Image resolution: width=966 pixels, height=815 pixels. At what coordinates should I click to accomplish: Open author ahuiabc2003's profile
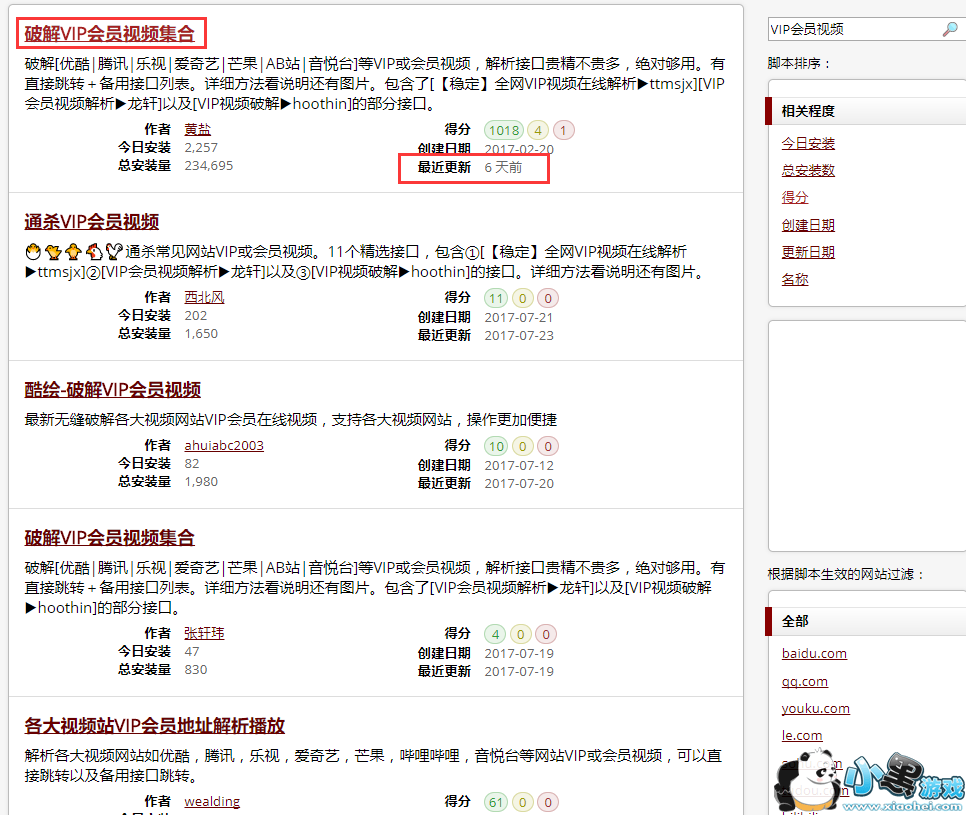[223, 445]
